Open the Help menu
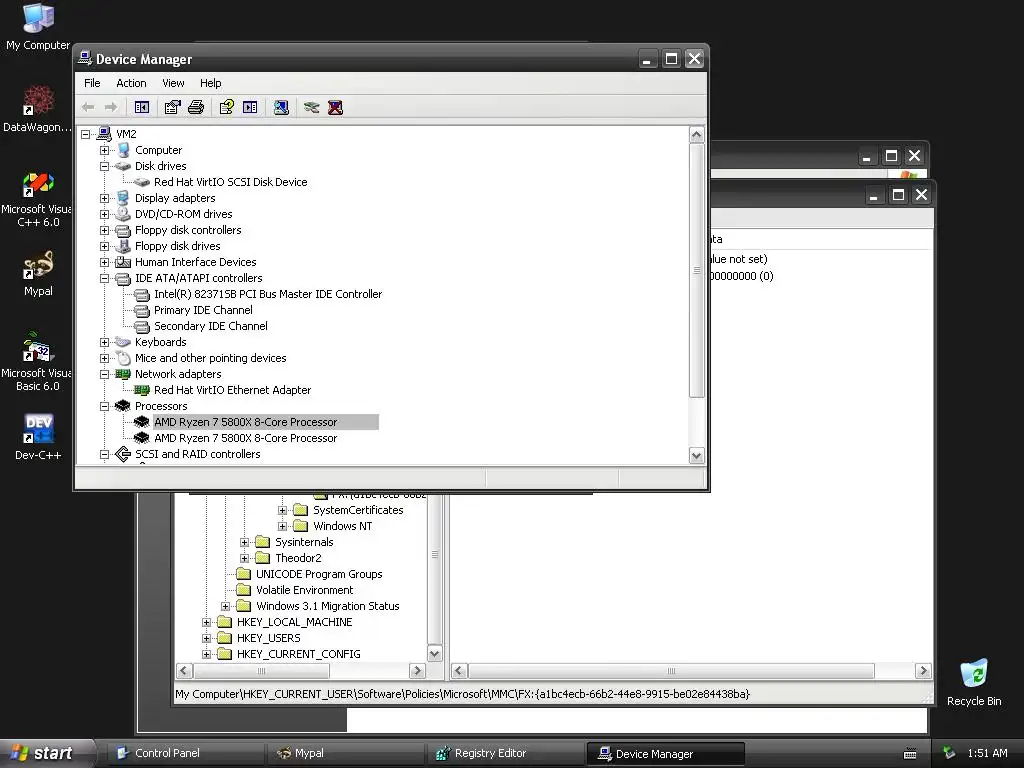This screenshot has height=768, width=1024. (210, 83)
